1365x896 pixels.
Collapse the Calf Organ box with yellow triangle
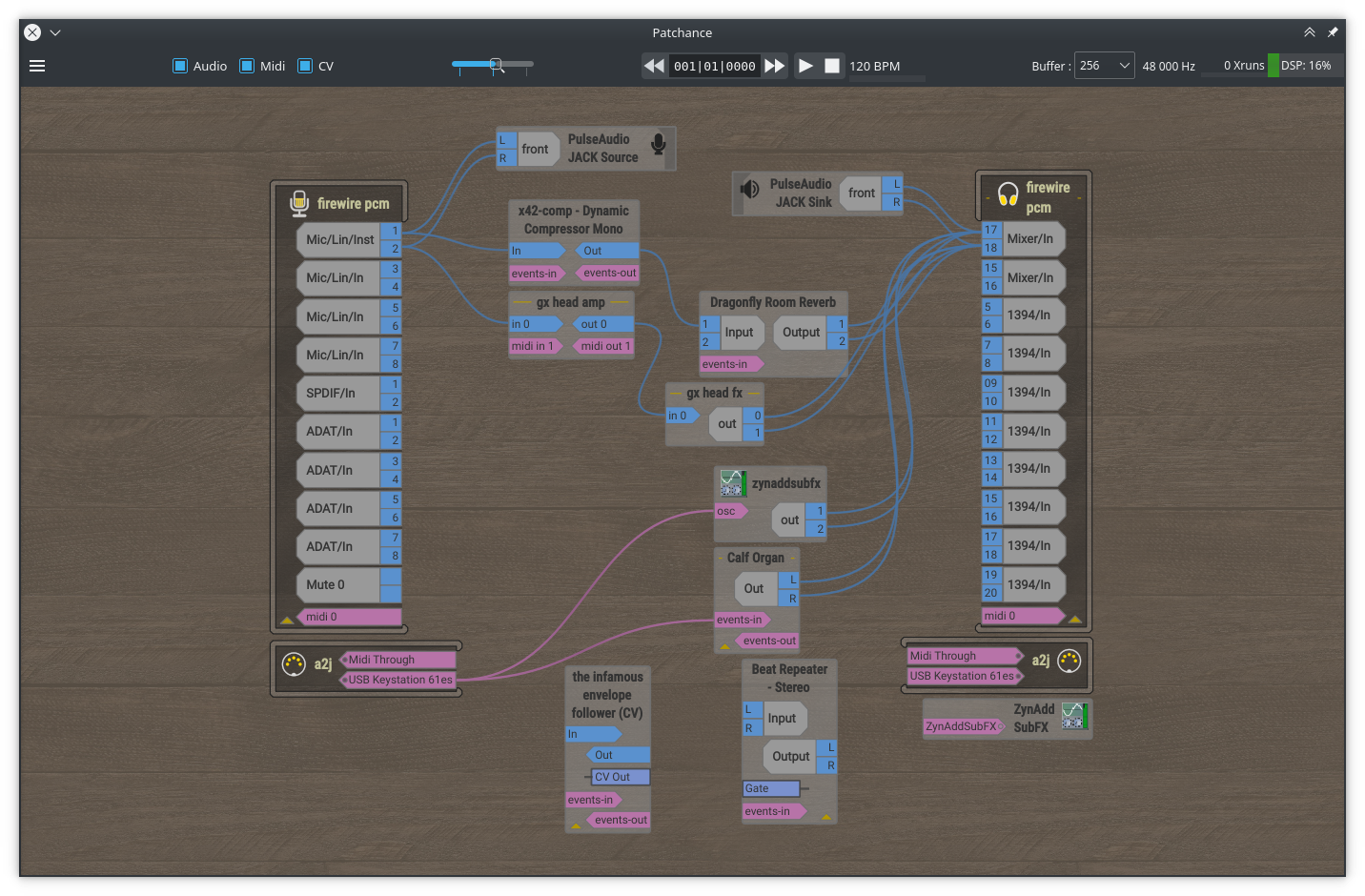724,645
